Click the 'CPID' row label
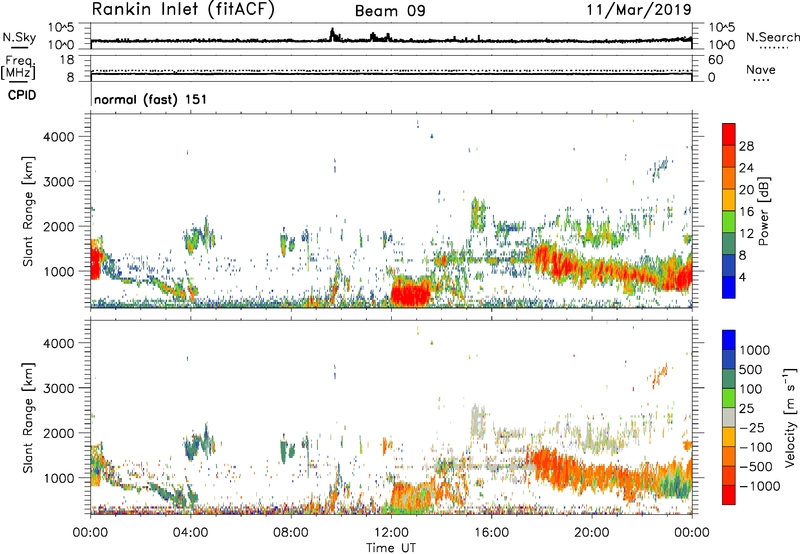The width and height of the screenshot is (800, 554). (22, 95)
